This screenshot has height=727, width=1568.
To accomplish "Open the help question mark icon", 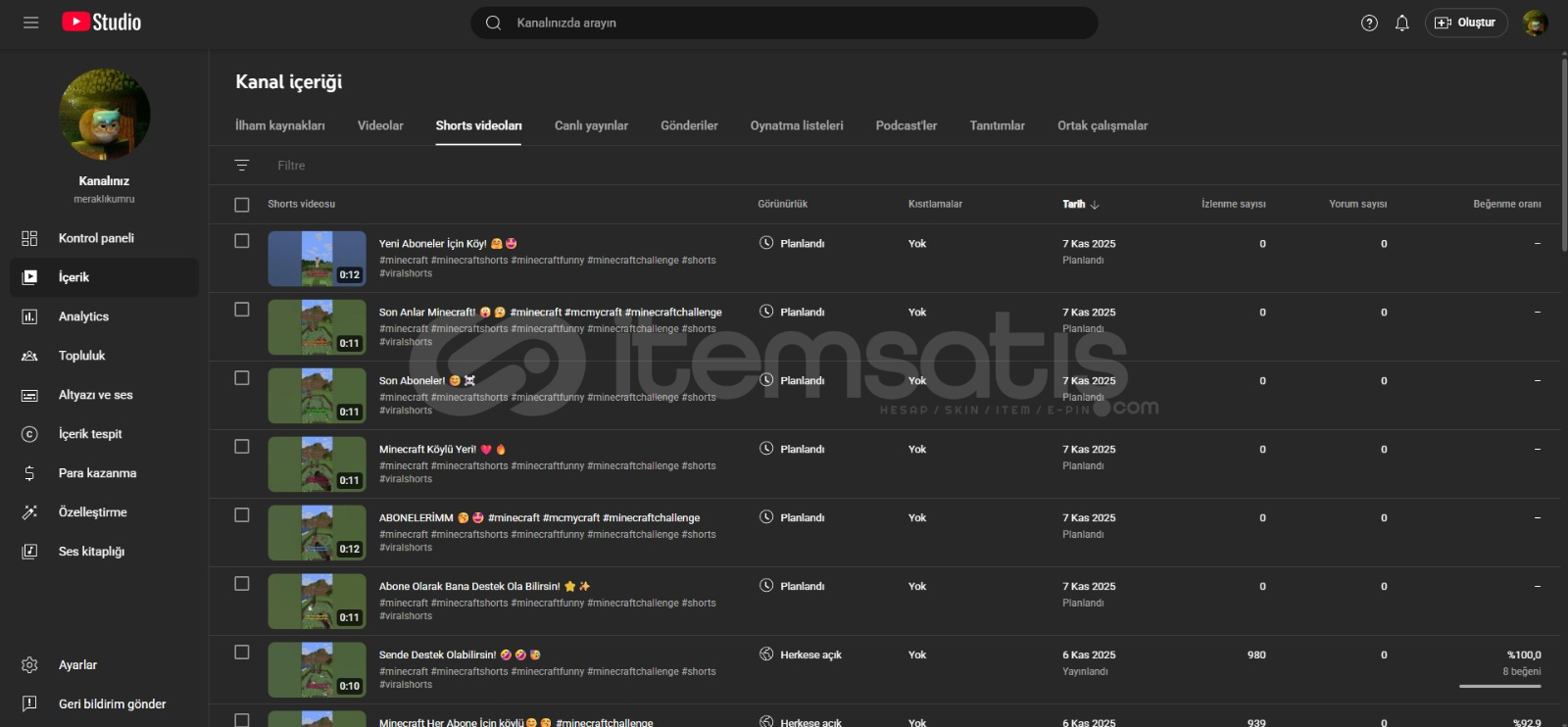I will pos(1369,23).
